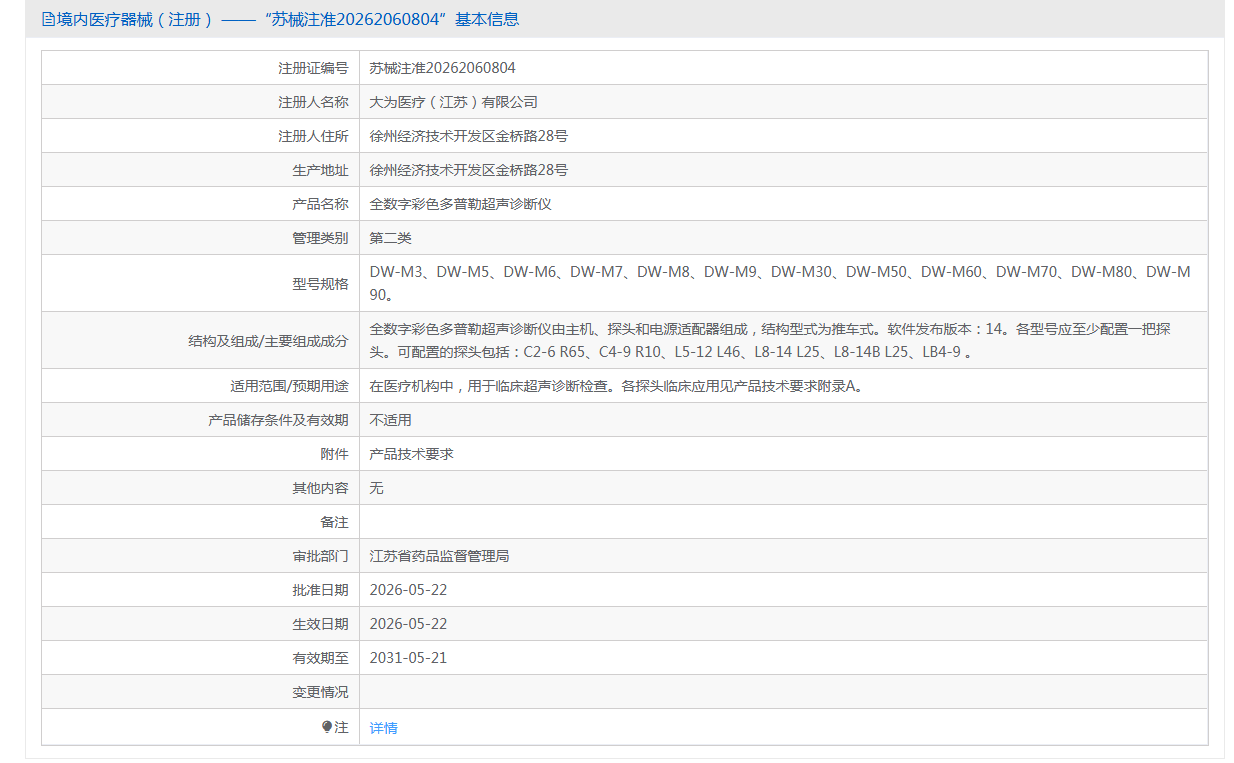Click the 不适用 storage condition value

[x=391, y=420]
